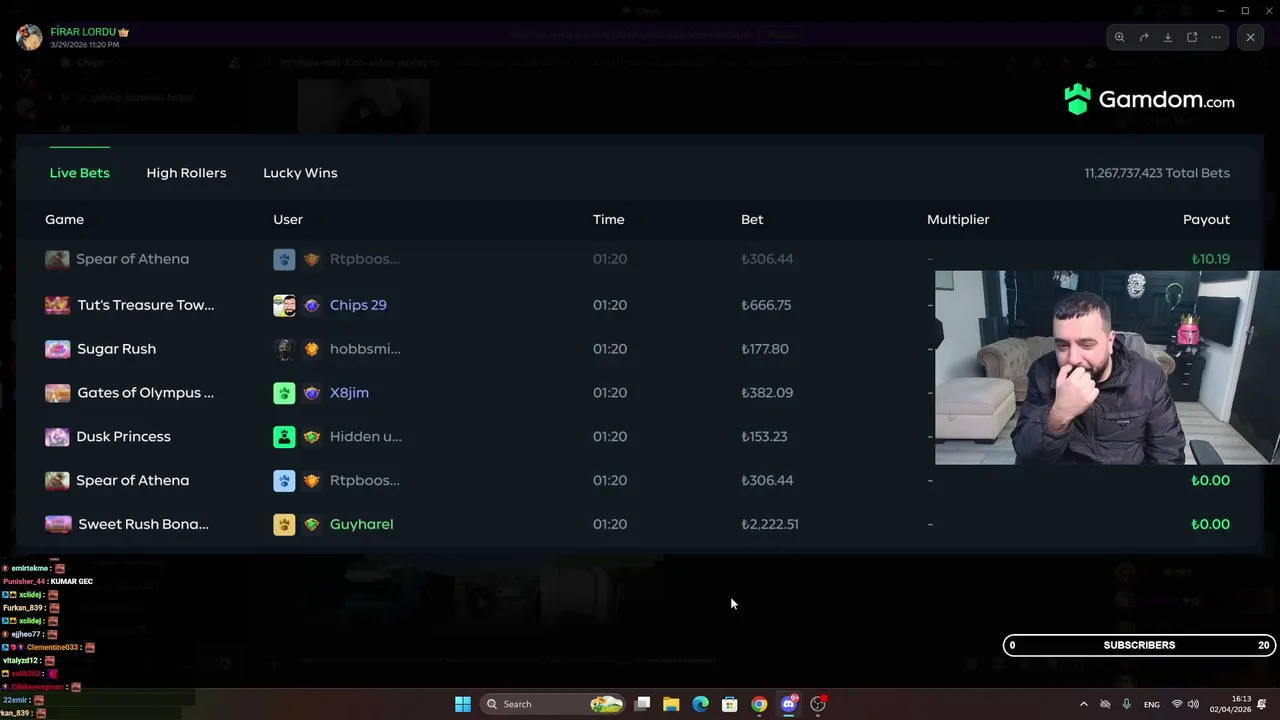Click the ₺666.75 bet amount
This screenshot has width=1280, height=720.
point(766,305)
